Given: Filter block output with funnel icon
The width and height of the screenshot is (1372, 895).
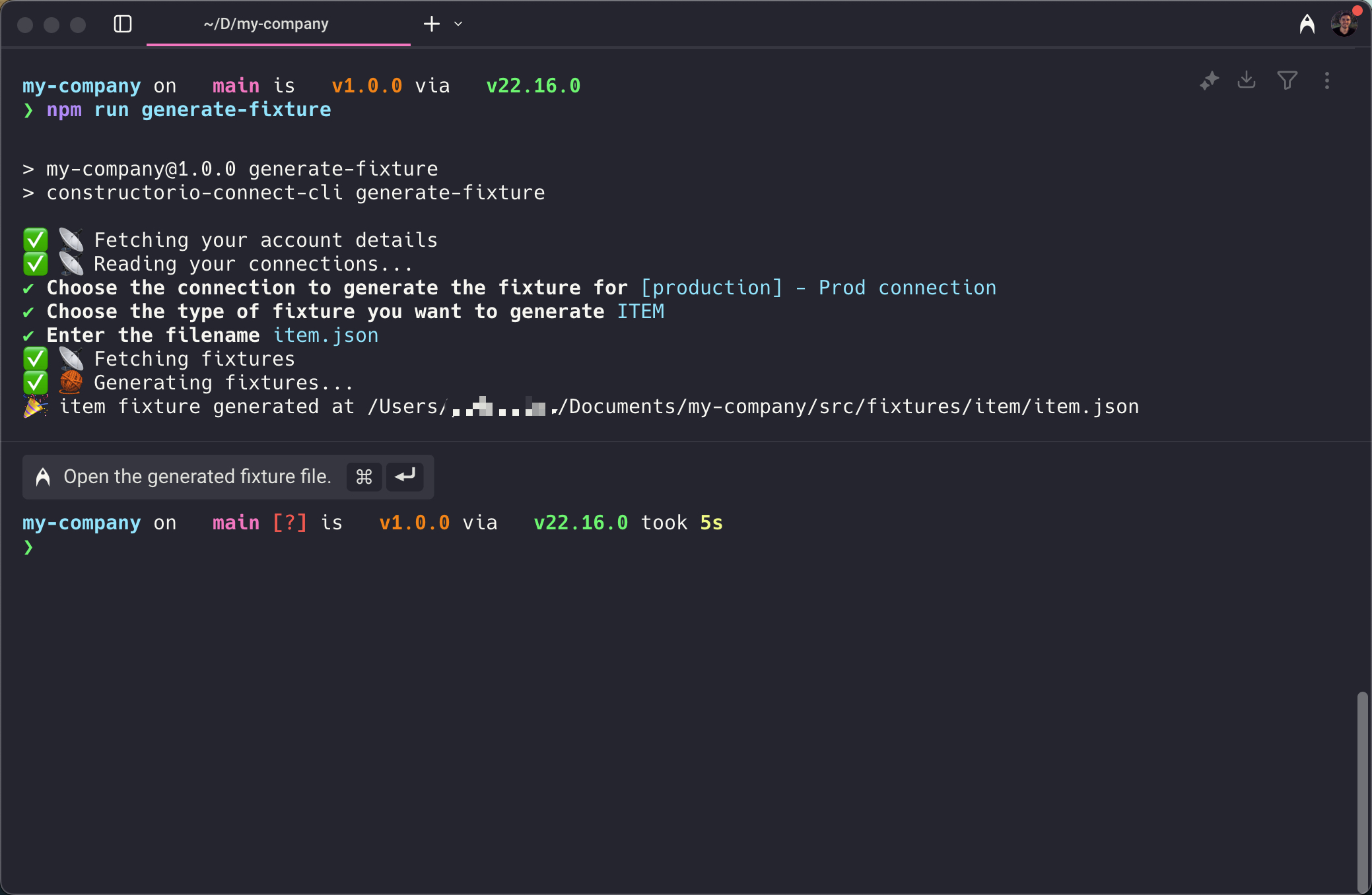Looking at the screenshot, I should (x=1287, y=81).
